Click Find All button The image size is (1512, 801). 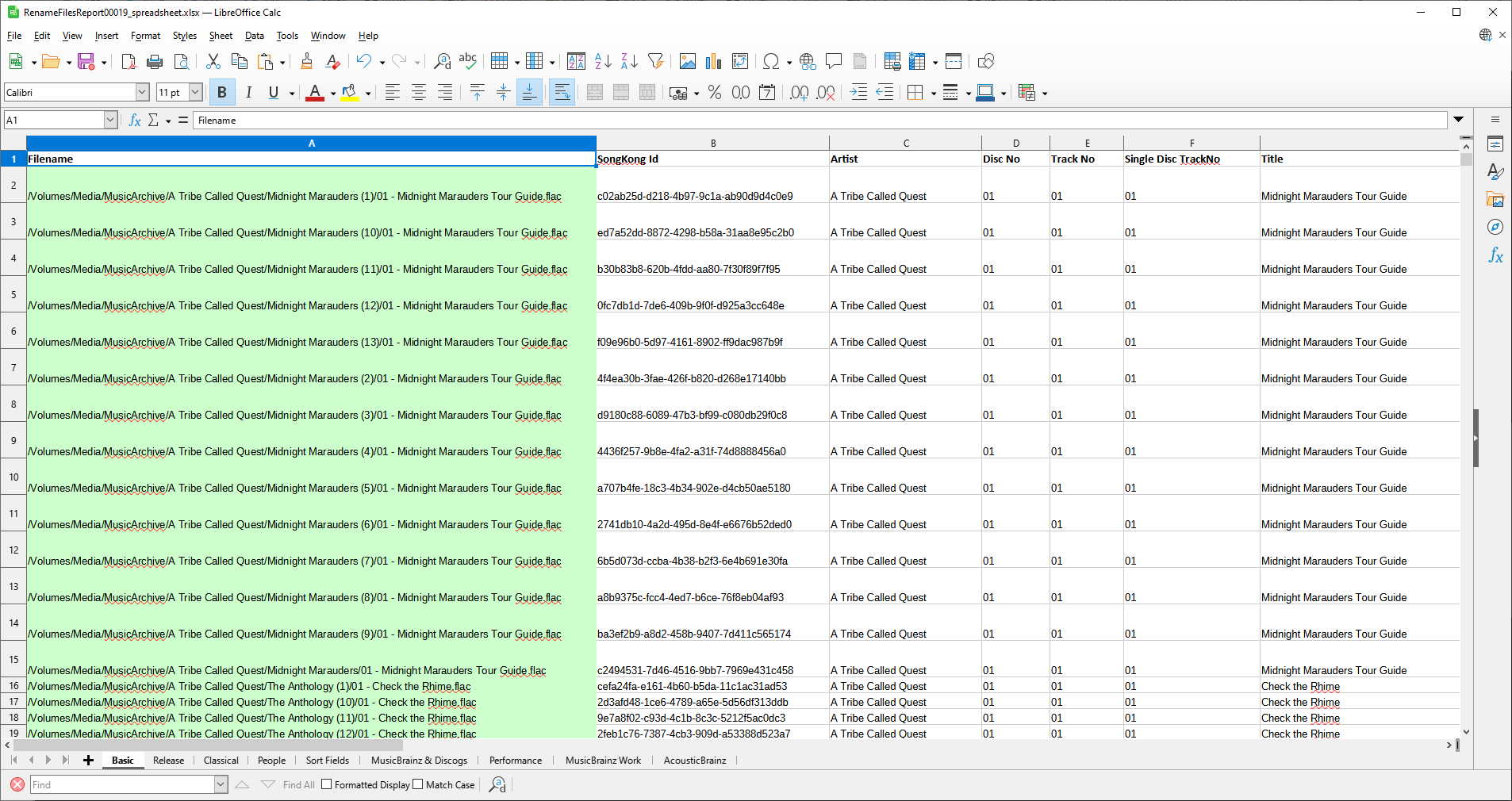click(x=298, y=784)
